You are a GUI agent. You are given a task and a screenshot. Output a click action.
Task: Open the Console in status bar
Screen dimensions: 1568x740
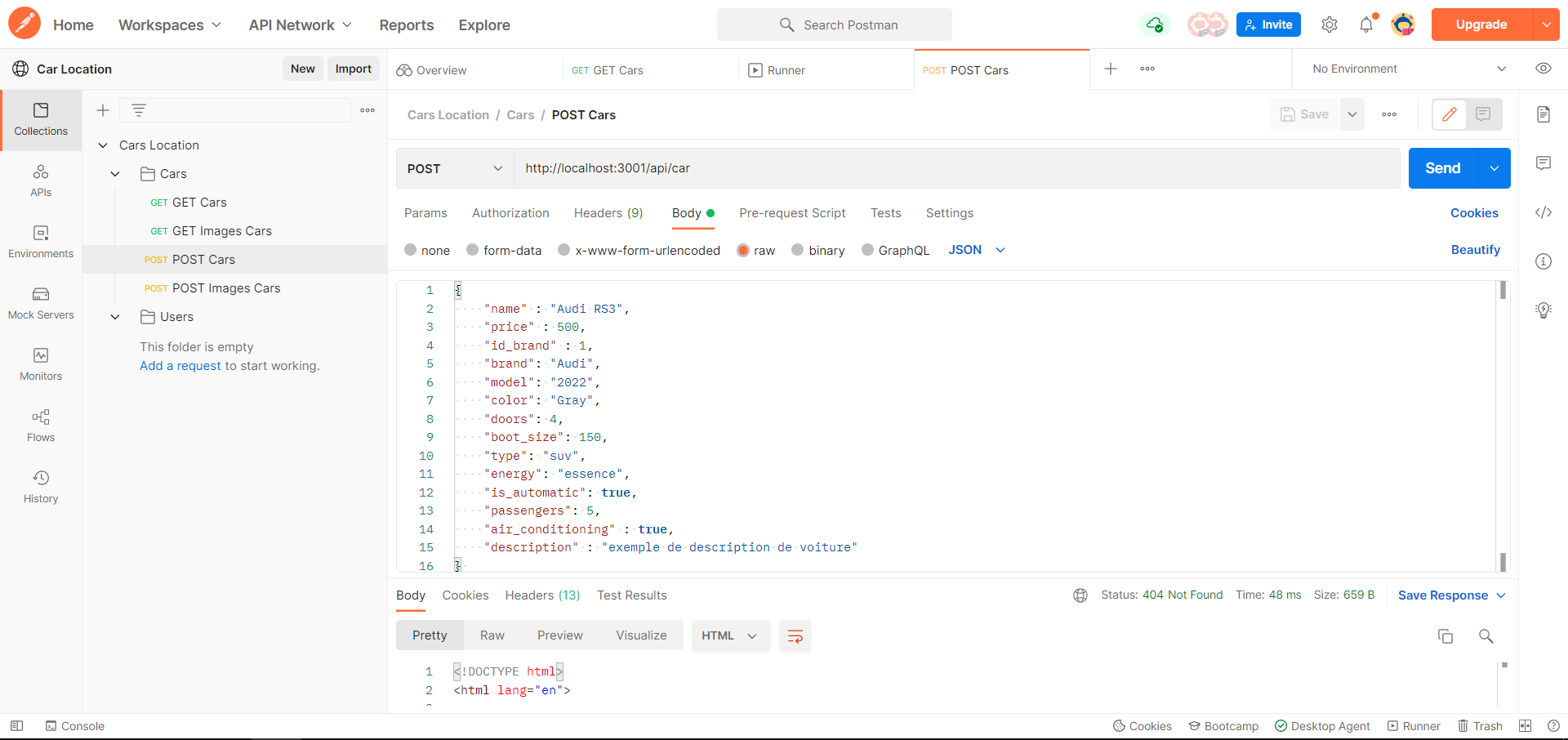pos(74,726)
